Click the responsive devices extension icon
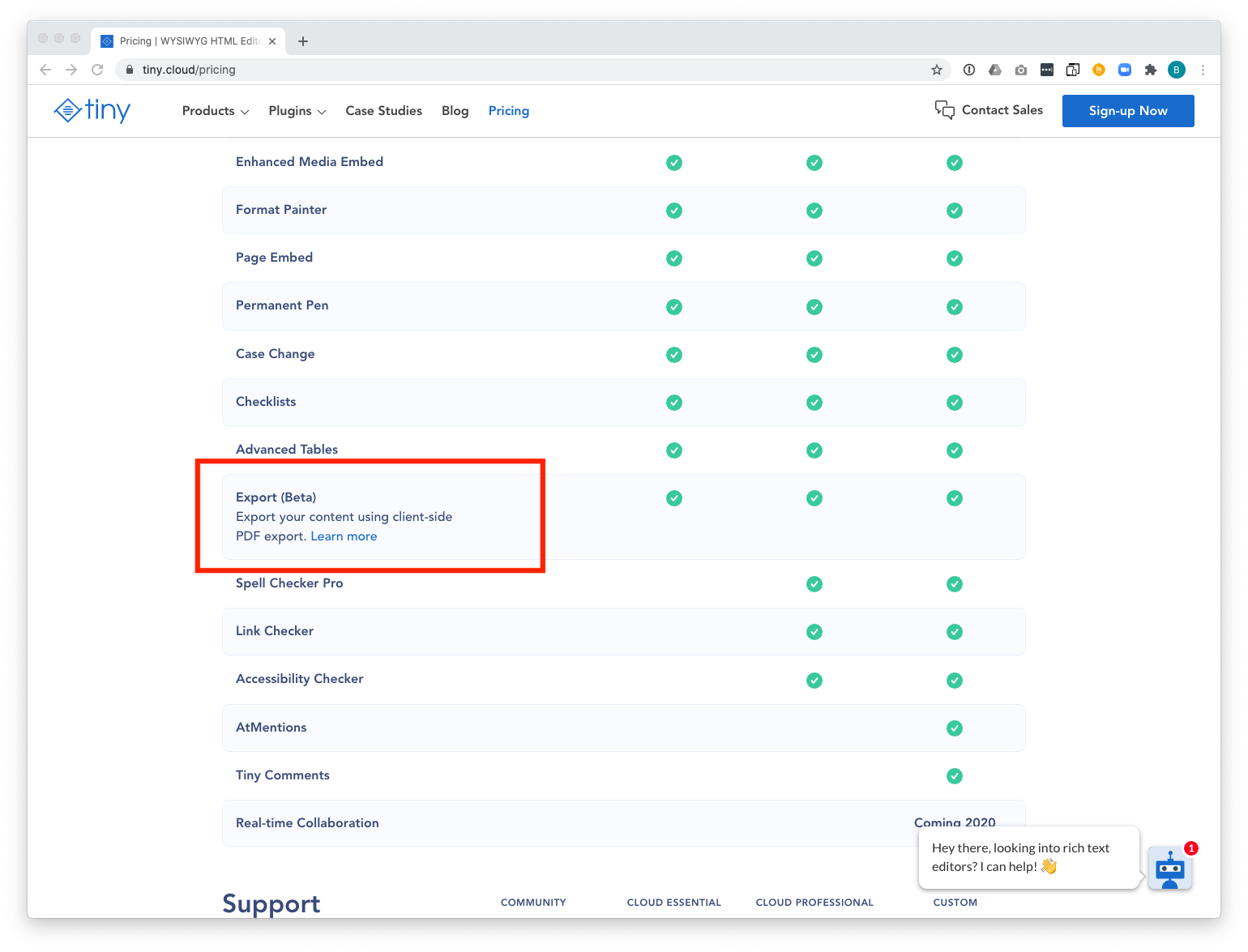 coord(1073,70)
